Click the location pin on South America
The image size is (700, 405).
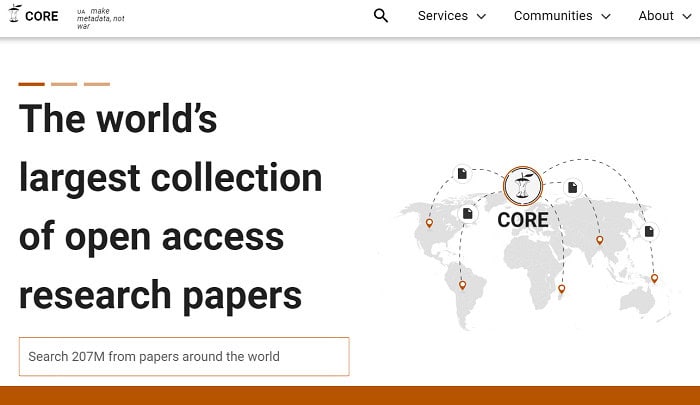point(462,285)
